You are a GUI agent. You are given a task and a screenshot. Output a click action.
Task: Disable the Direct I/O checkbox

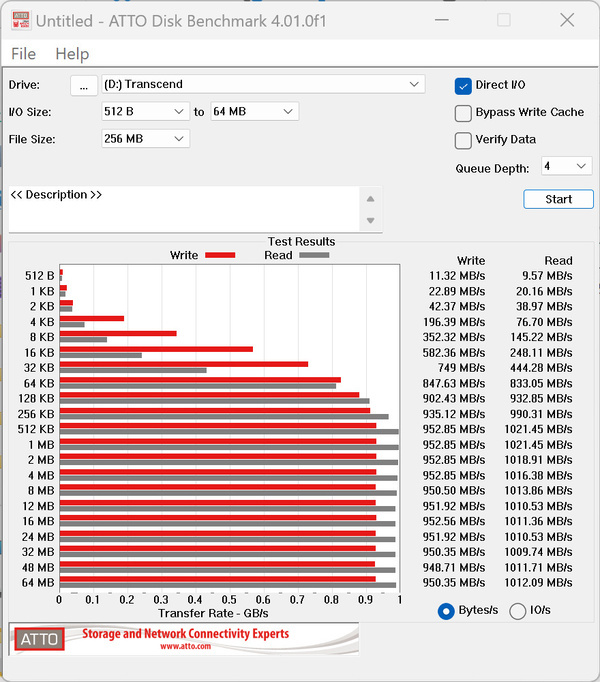[463, 86]
